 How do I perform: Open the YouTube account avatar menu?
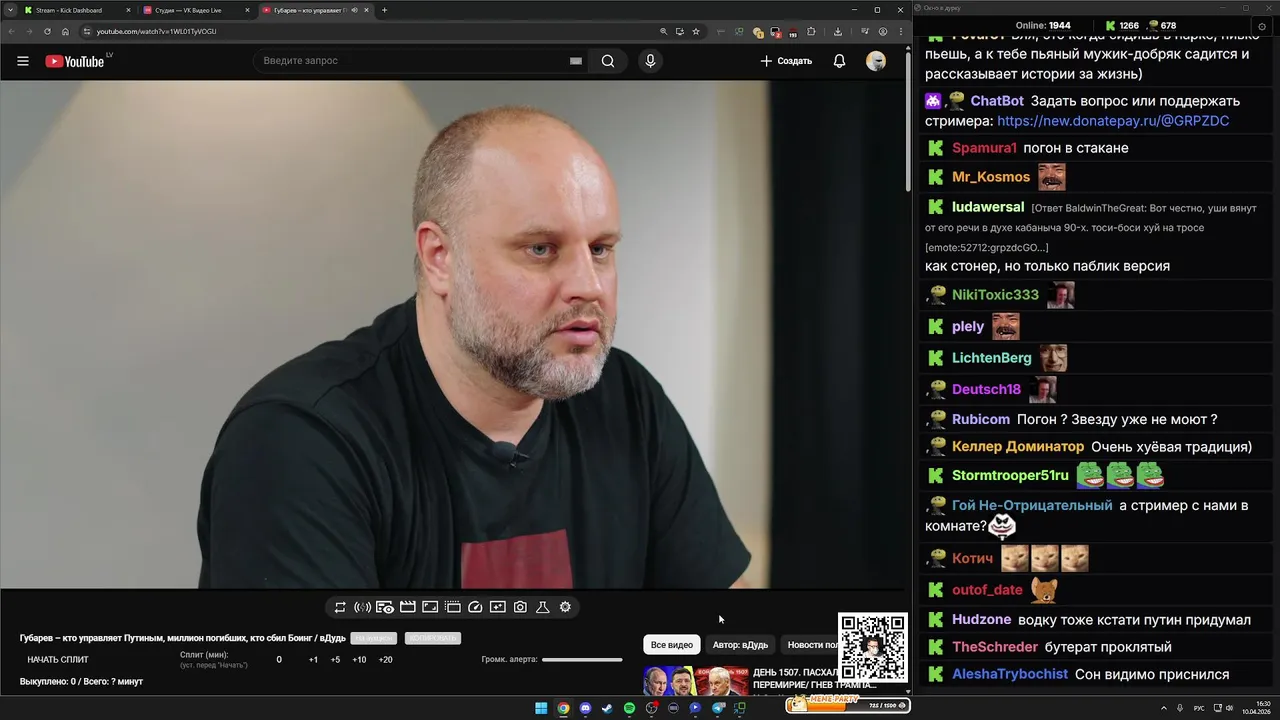point(876,61)
